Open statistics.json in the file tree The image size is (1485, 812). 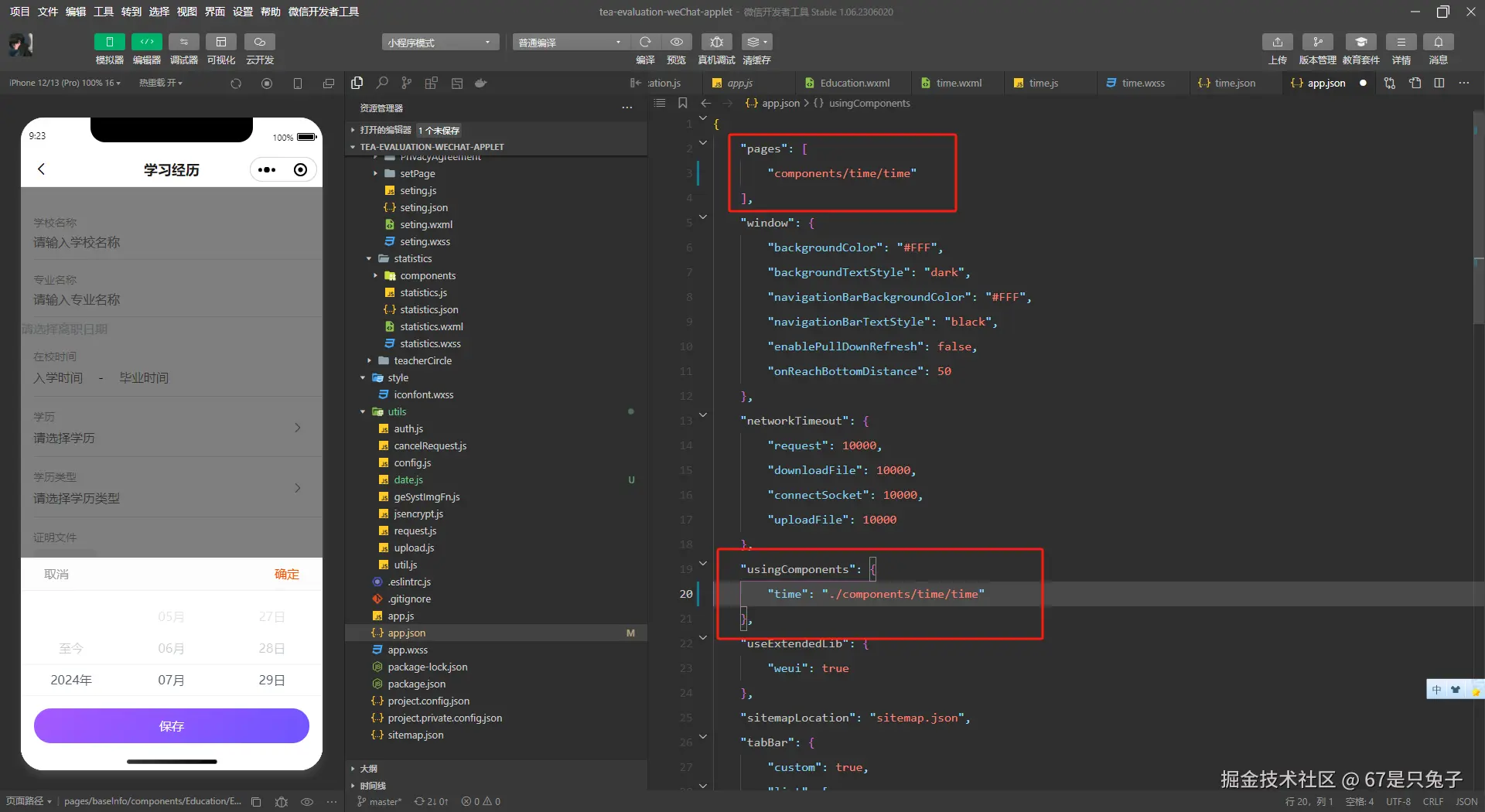coord(428,309)
